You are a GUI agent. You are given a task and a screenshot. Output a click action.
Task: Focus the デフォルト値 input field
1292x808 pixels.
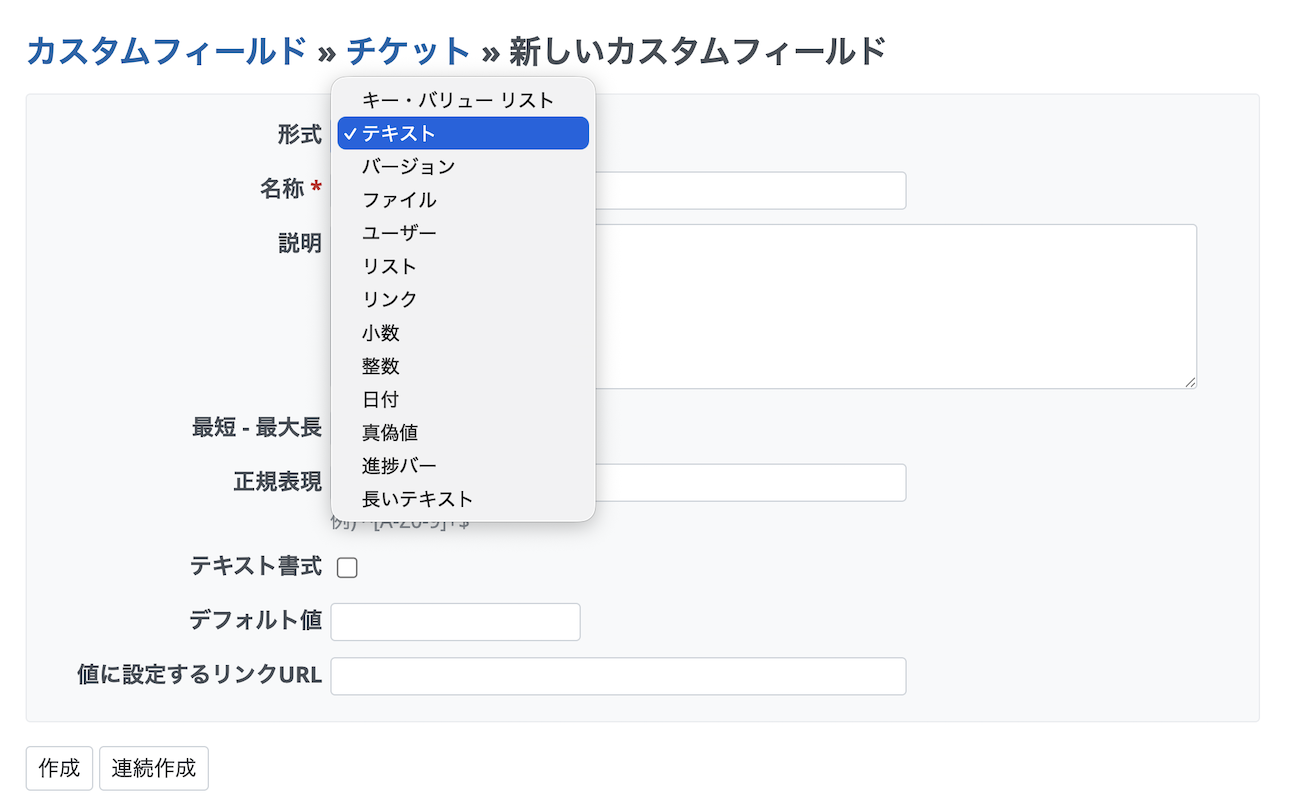coord(455,622)
